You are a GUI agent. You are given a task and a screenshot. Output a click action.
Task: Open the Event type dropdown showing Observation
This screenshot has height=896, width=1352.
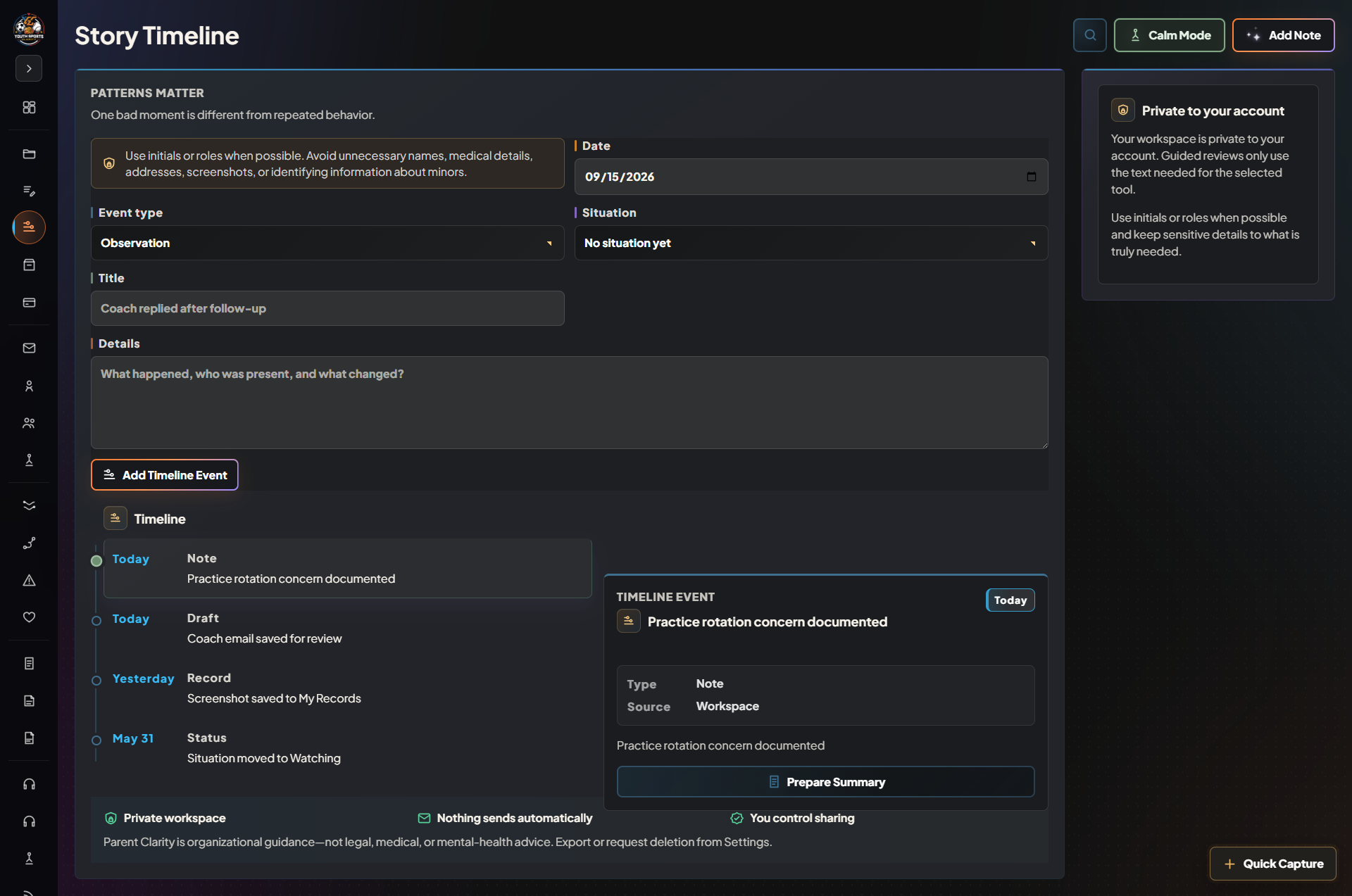pyautogui.click(x=327, y=243)
